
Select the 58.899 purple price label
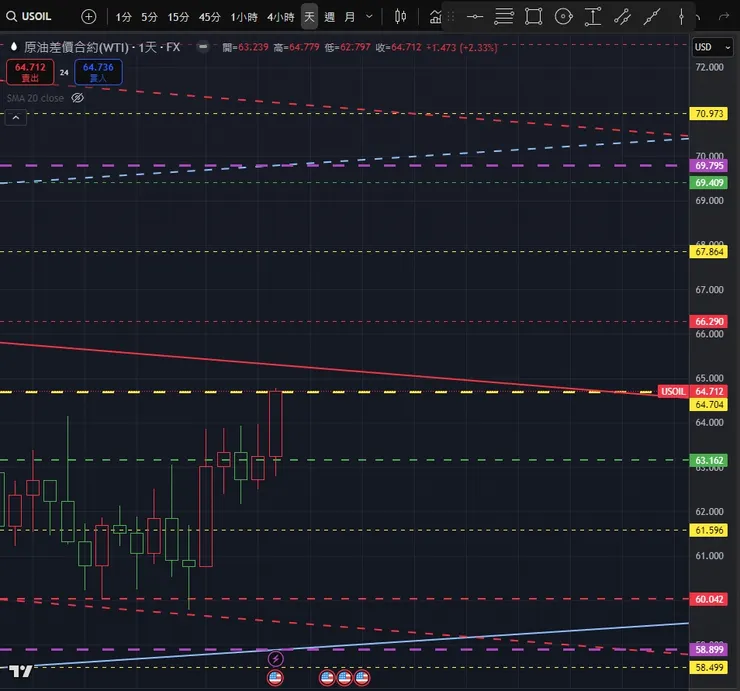[709, 649]
